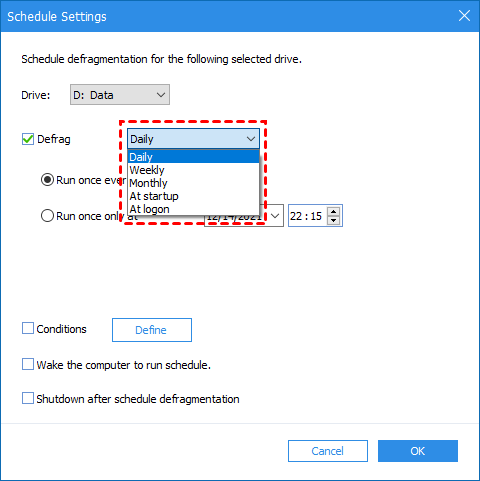Enable the Conditions checkbox
The height and width of the screenshot is (481, 480).
pyautogui.click(x=28, y=328)
